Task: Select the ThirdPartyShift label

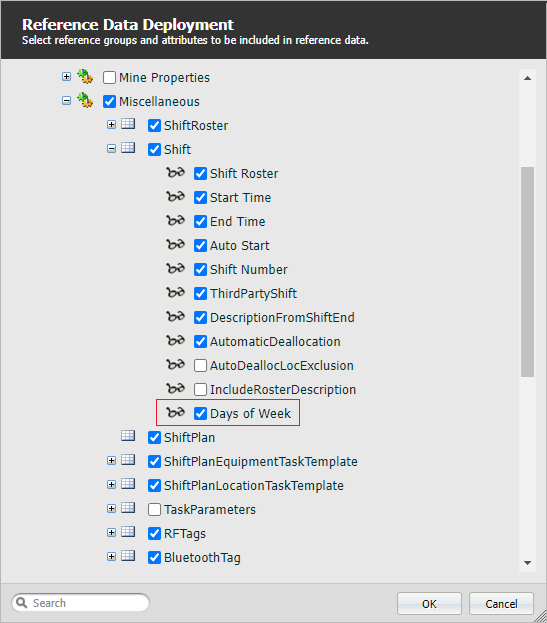Action: (253, 294)
